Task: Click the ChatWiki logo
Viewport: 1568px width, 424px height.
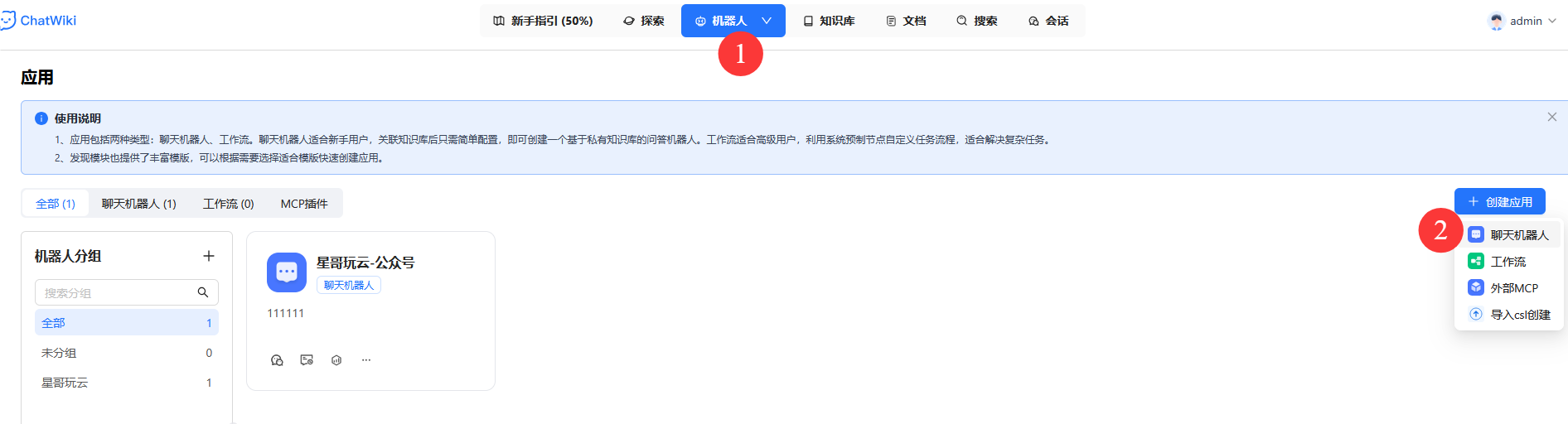Action: coord(38,21)
